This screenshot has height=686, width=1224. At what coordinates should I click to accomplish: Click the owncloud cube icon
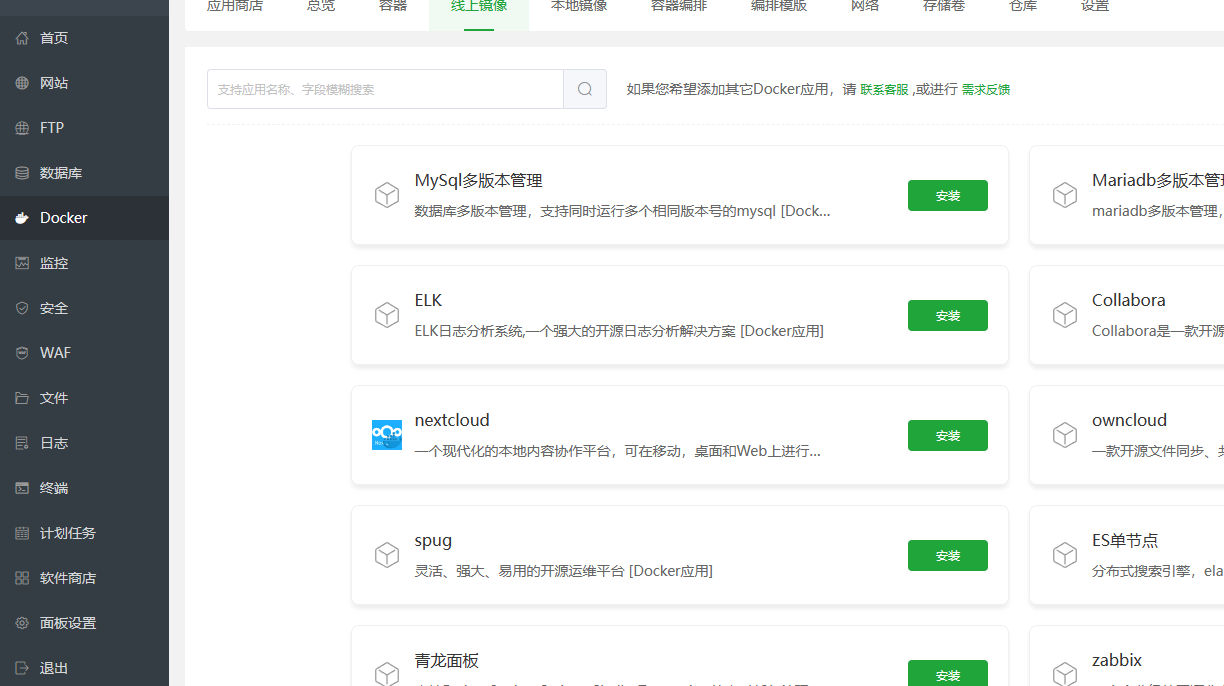(x=1065, y=435)
